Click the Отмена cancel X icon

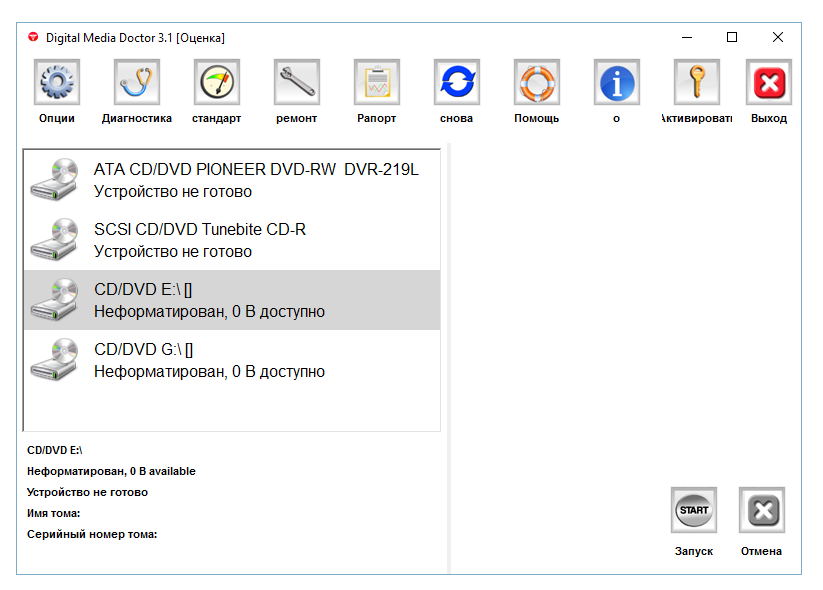tap(762, 510)
